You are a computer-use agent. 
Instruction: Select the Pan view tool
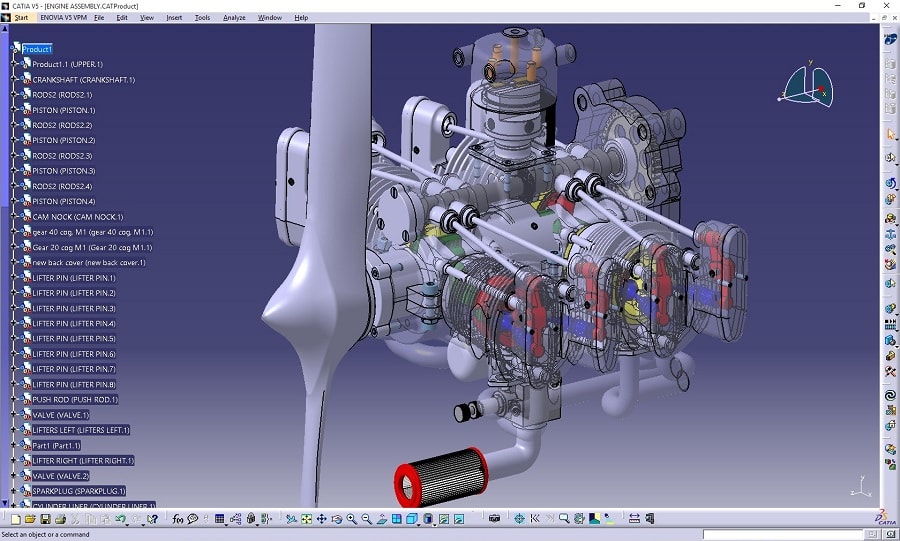(322, 519)
